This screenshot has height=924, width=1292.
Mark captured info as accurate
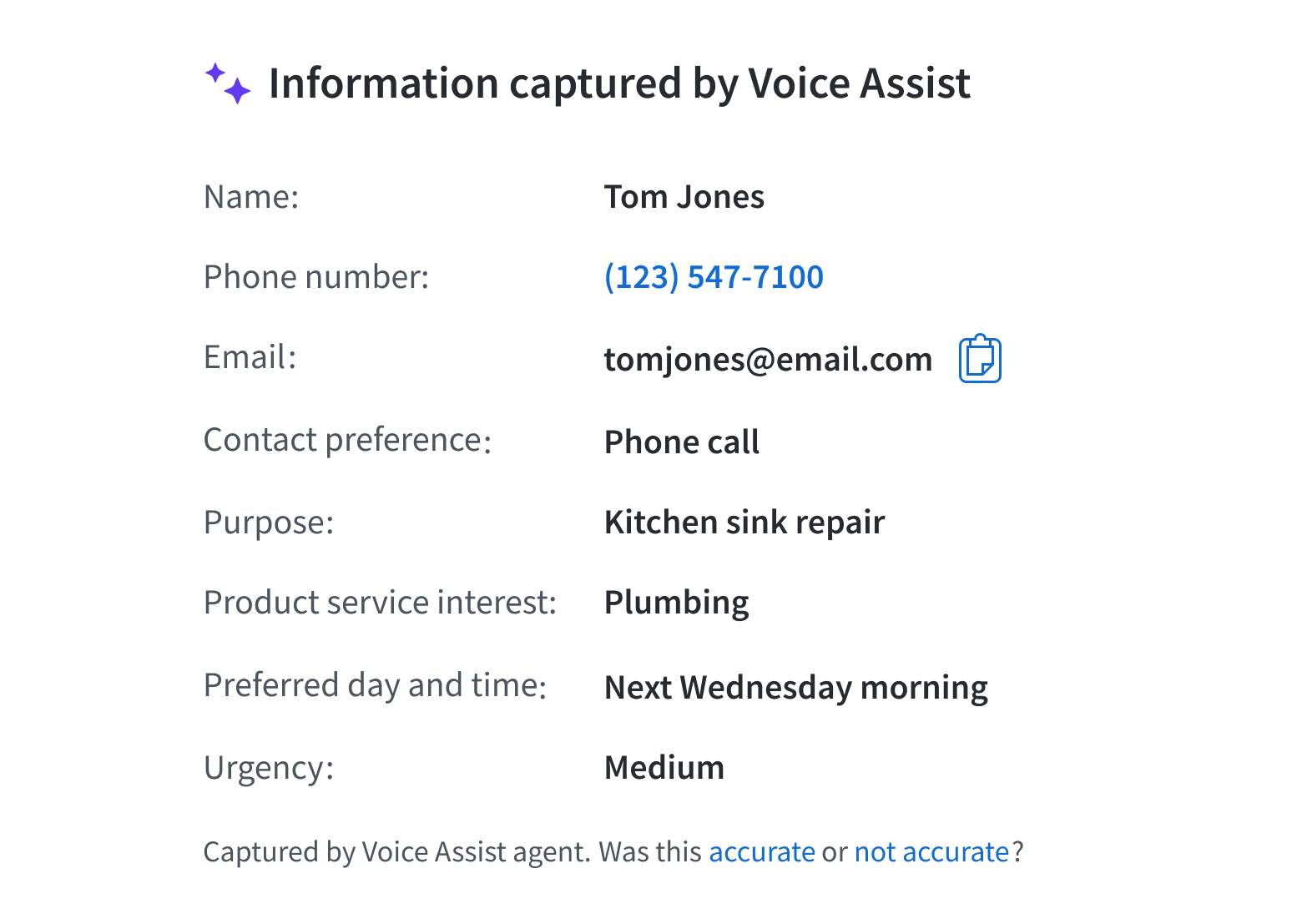click(x=762, y=851)
